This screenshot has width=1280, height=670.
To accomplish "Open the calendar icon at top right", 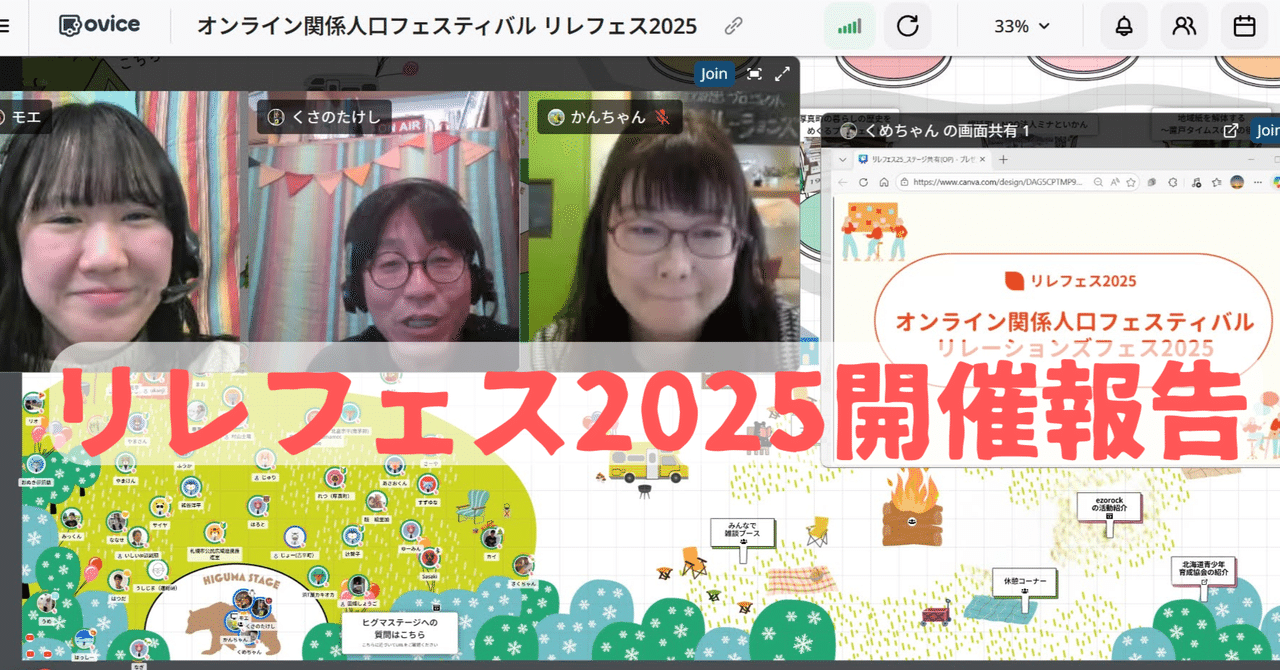I will coord(1243,26).
